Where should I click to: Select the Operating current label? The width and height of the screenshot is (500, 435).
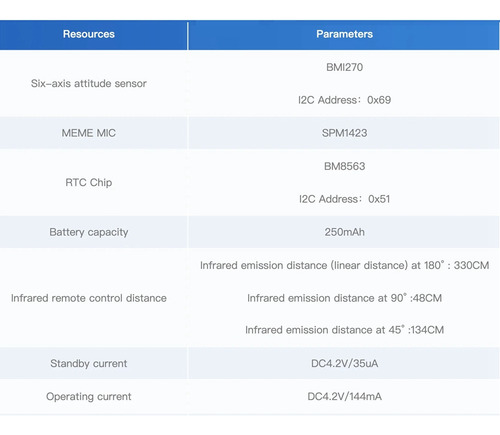click(x=89, y=397)
